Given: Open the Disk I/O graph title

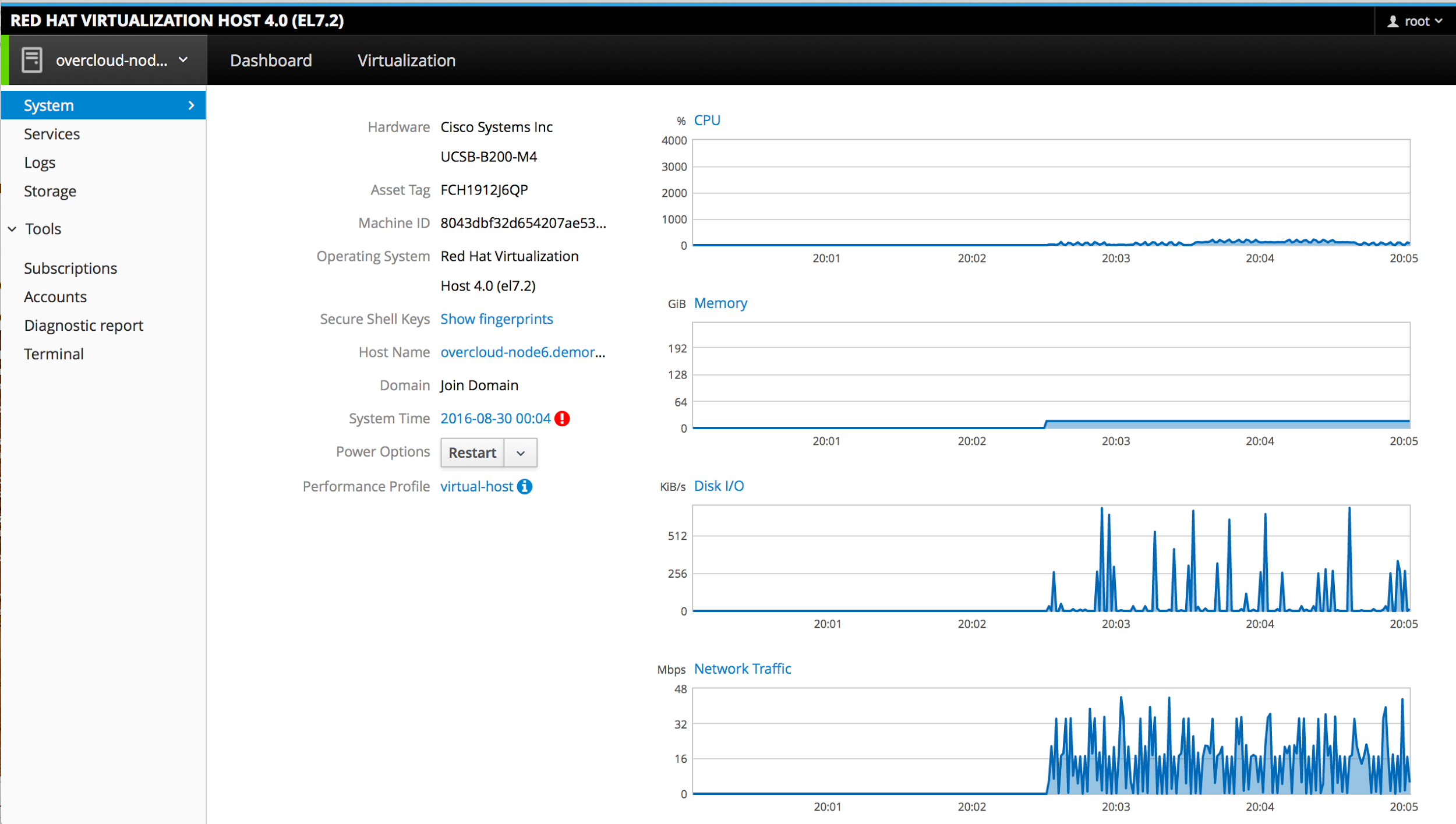Looking at the screenshot, I should coord(719,486).
